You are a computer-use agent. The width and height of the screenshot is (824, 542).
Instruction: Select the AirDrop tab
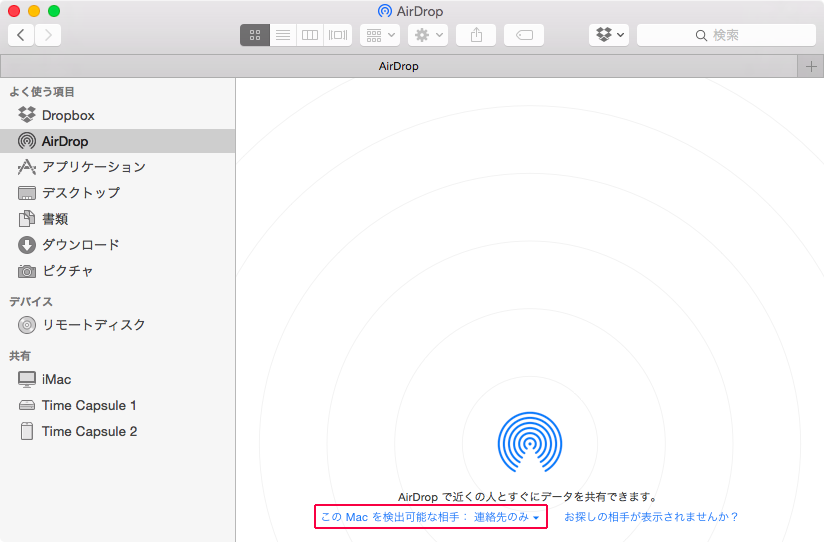pyautogui.click(x=398, y=66)
